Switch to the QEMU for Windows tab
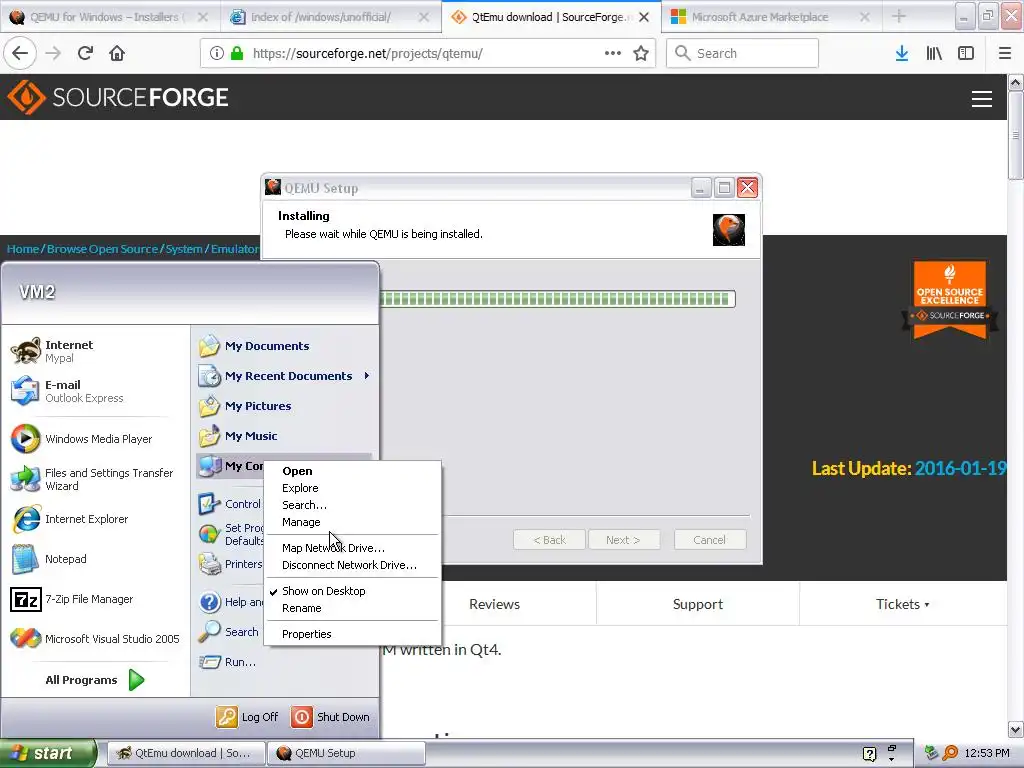 coord(108,17)
